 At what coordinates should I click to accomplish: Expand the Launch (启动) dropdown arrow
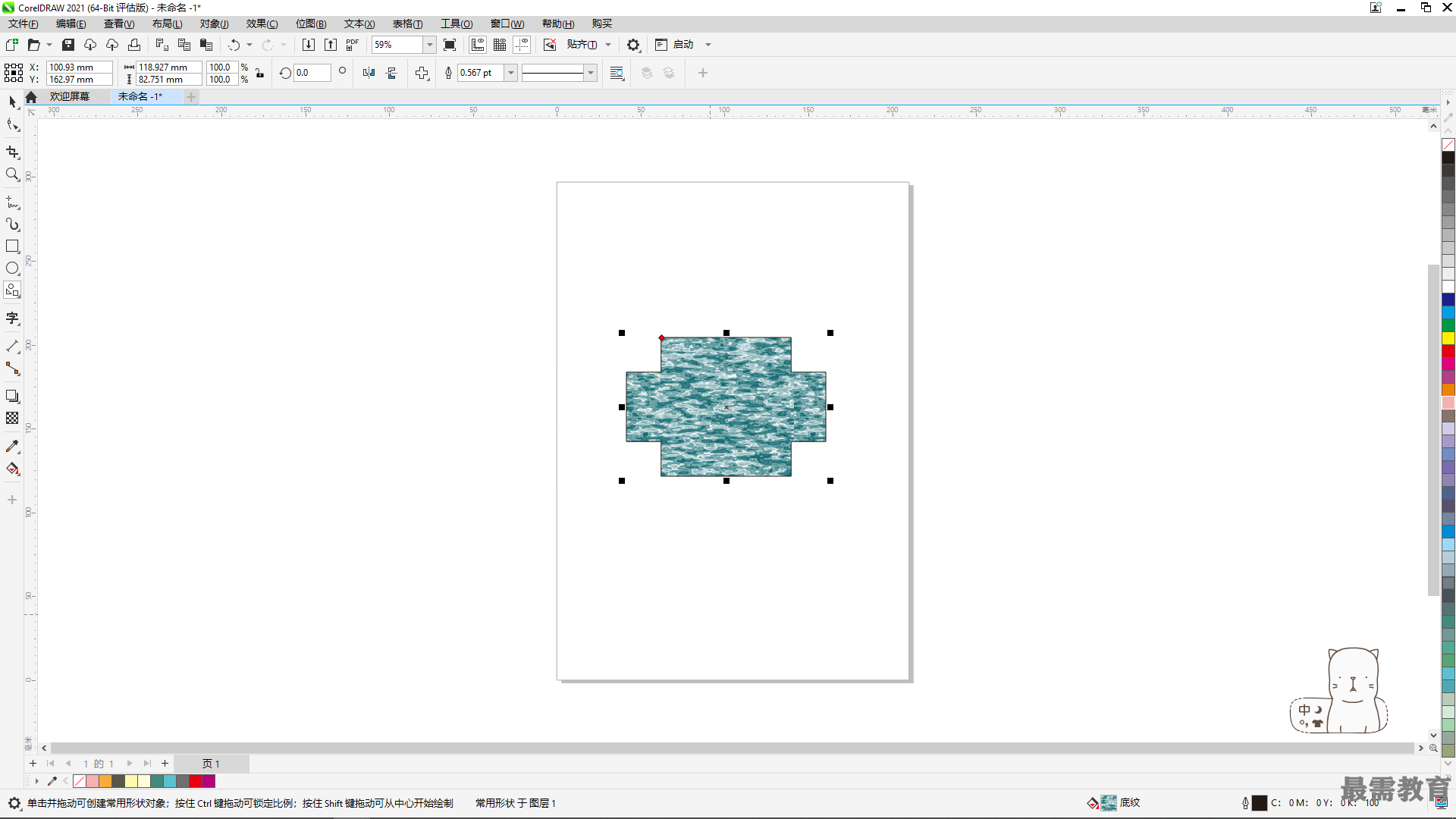pos(708,45)
